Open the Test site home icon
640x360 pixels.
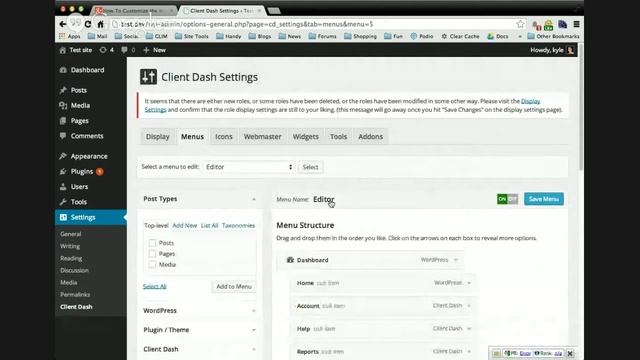[62, 50]
